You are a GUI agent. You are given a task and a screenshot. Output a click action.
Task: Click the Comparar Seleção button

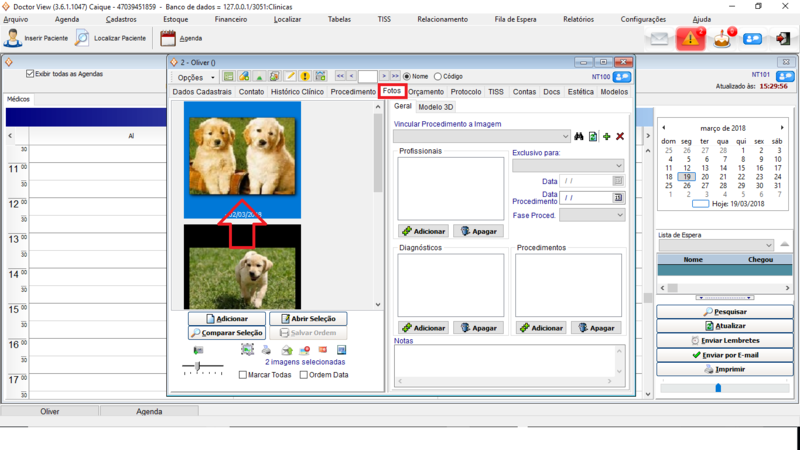click(226, 333)
